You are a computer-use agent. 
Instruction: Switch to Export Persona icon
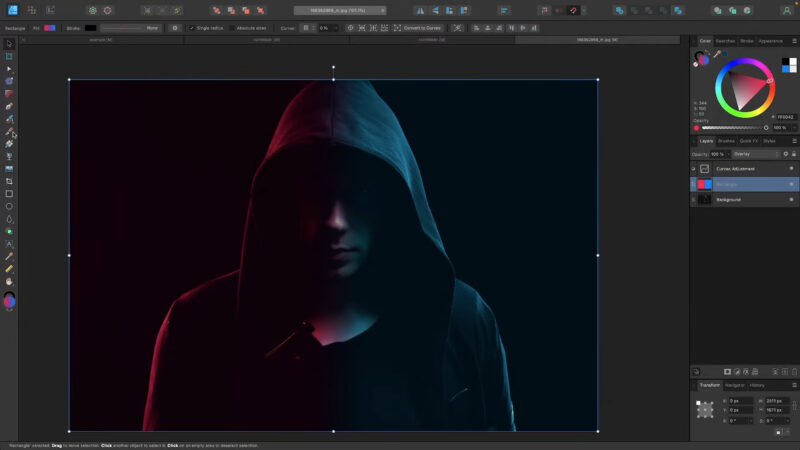(51, 10)
